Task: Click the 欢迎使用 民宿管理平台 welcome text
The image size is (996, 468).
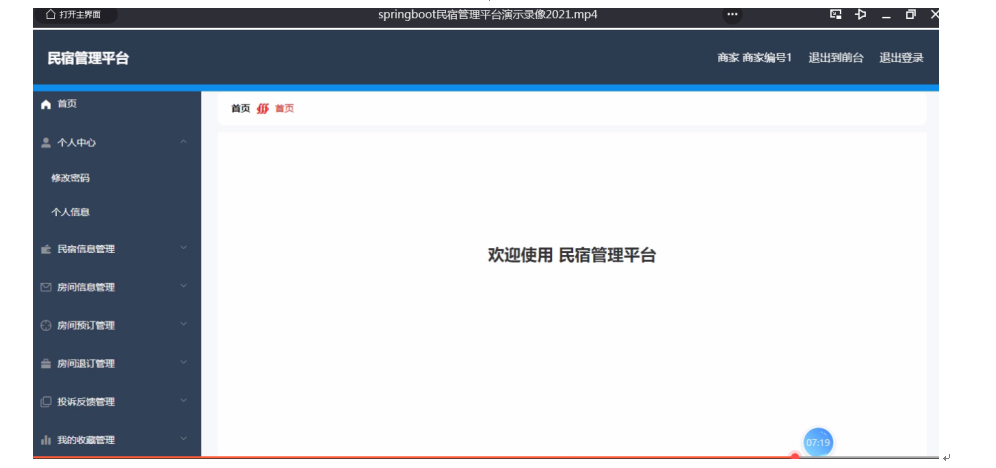Action: (x=572, y=256)
